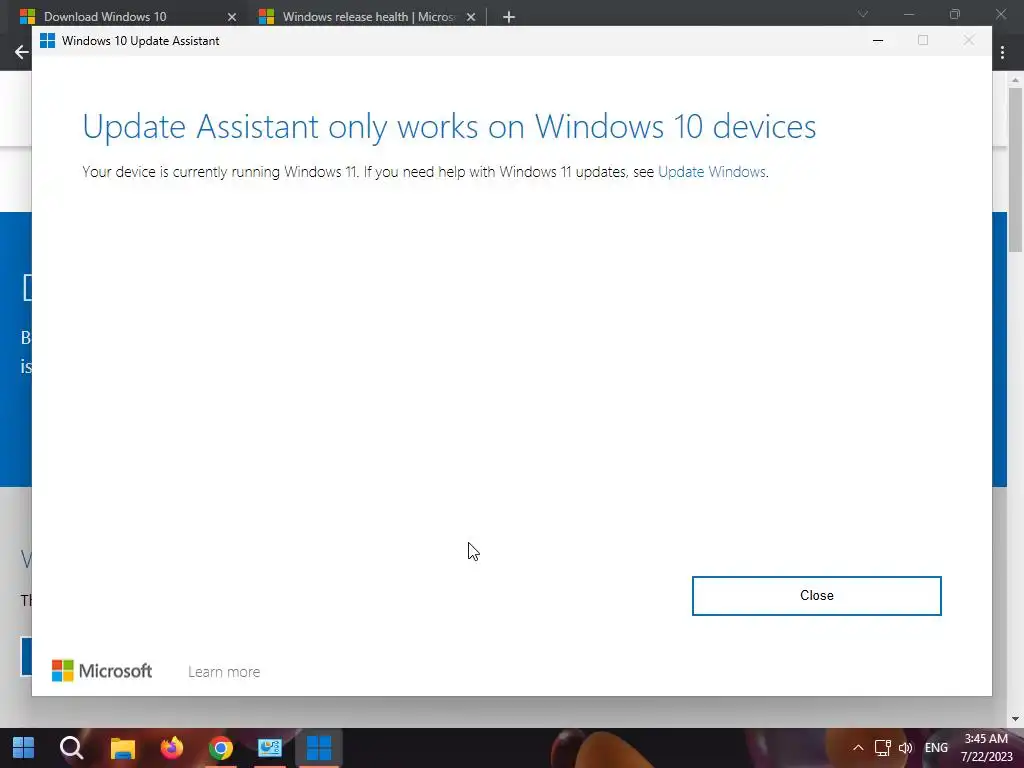Open taskbar Search
Screen dimensions: 1024x768
[72, 748]
